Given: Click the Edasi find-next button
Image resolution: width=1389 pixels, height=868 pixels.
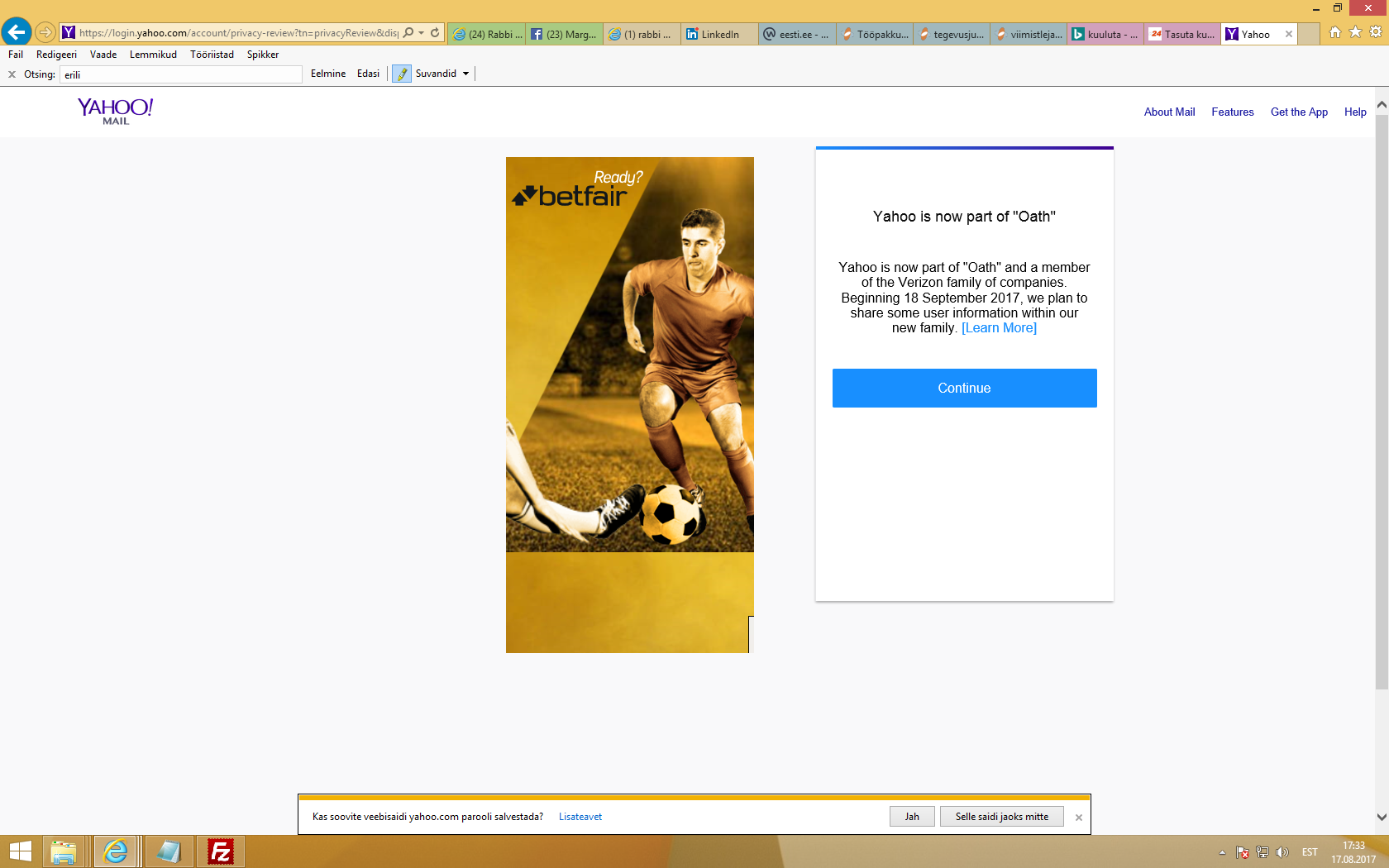Looking at the screenshot, I should pyautogui.click(x=368, y=74).
